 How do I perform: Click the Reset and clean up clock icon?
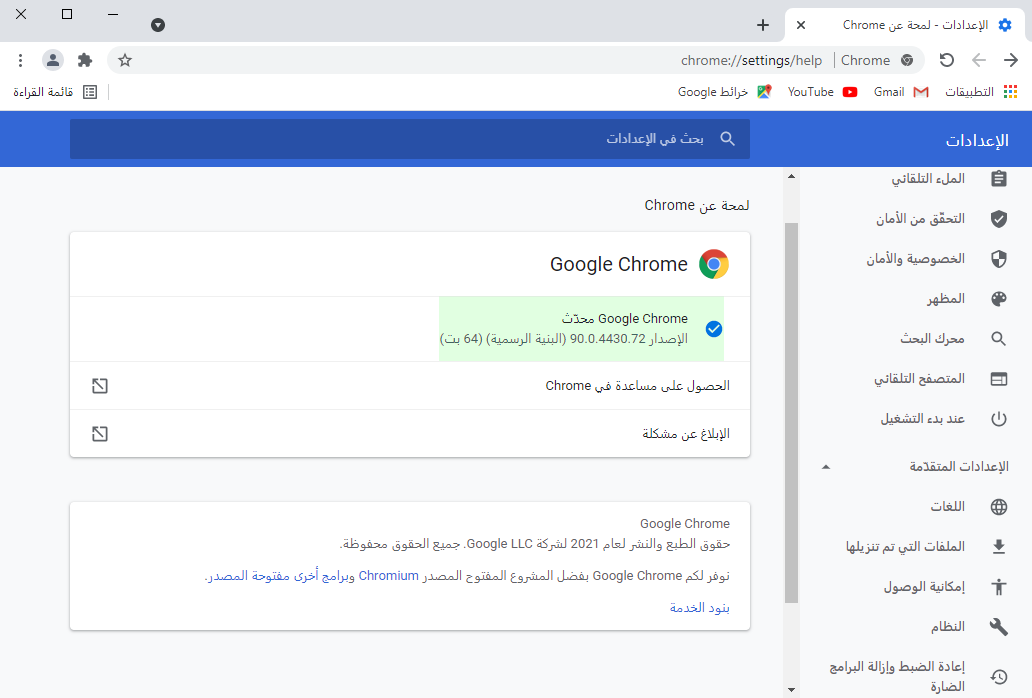[998, 676]
